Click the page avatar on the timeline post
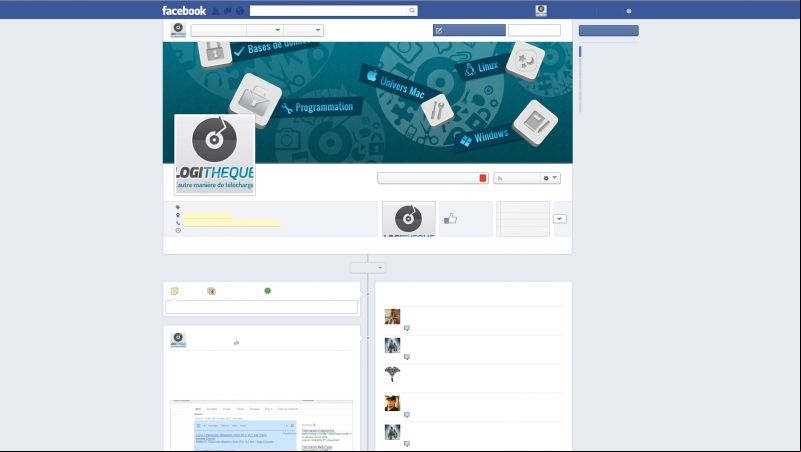Screen dimensions: 801x452 point(178,340)
